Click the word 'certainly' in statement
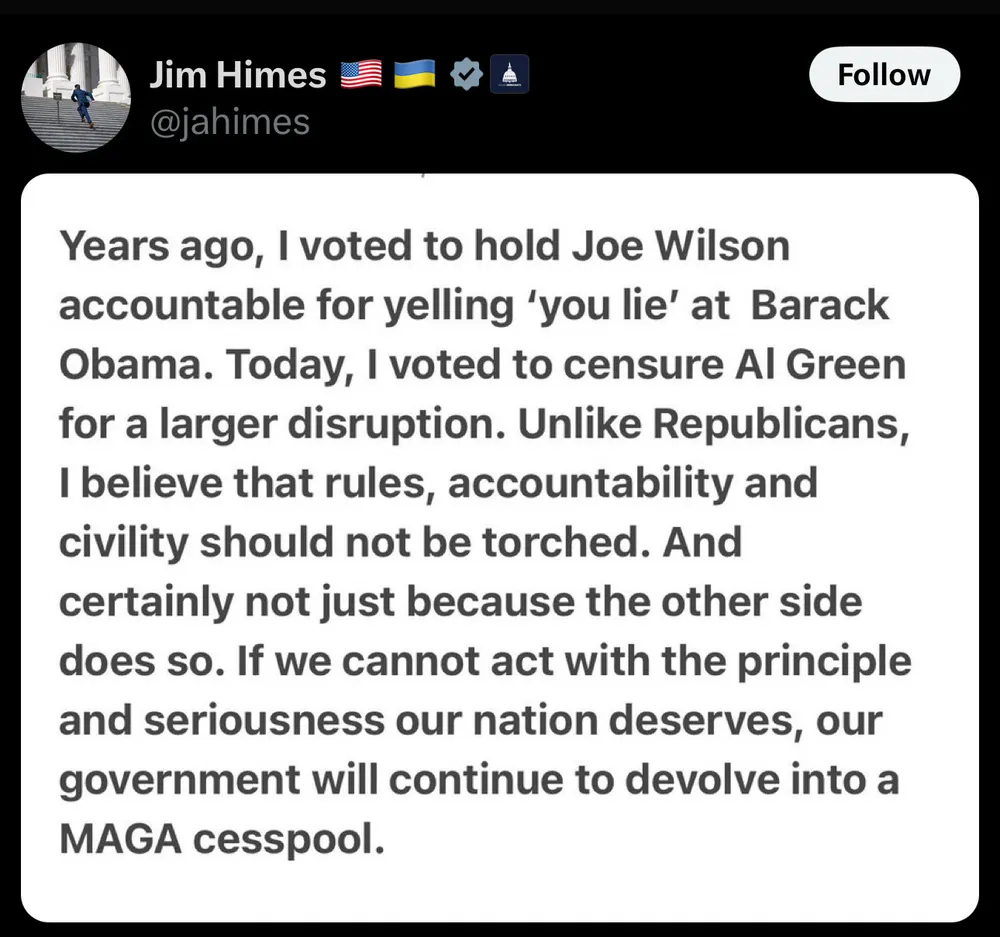Image resolution: width=1000 pixels, height=937 pixels. point(142,603)
